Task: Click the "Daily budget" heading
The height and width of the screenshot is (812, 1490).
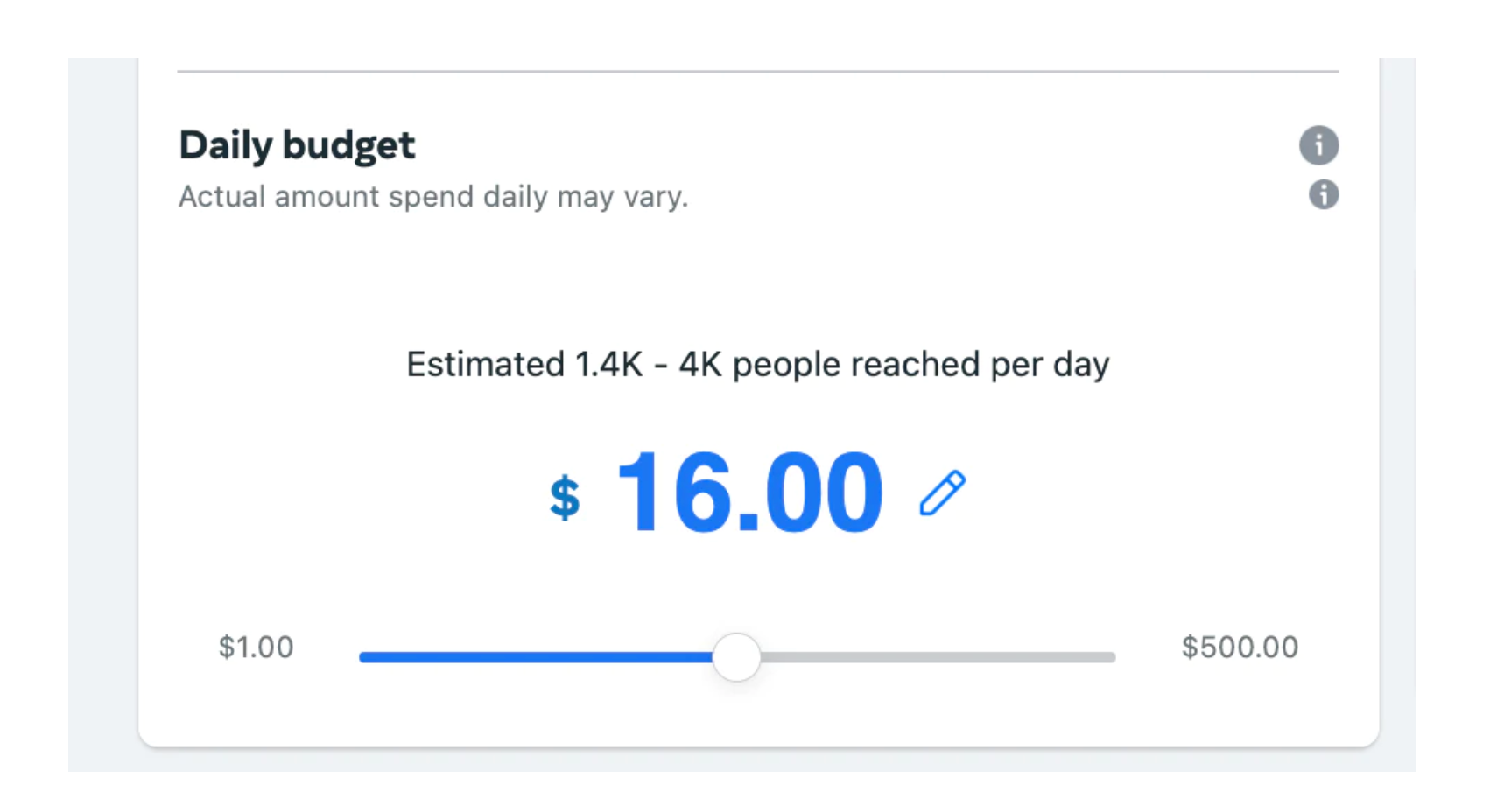Action: [297, 145]
